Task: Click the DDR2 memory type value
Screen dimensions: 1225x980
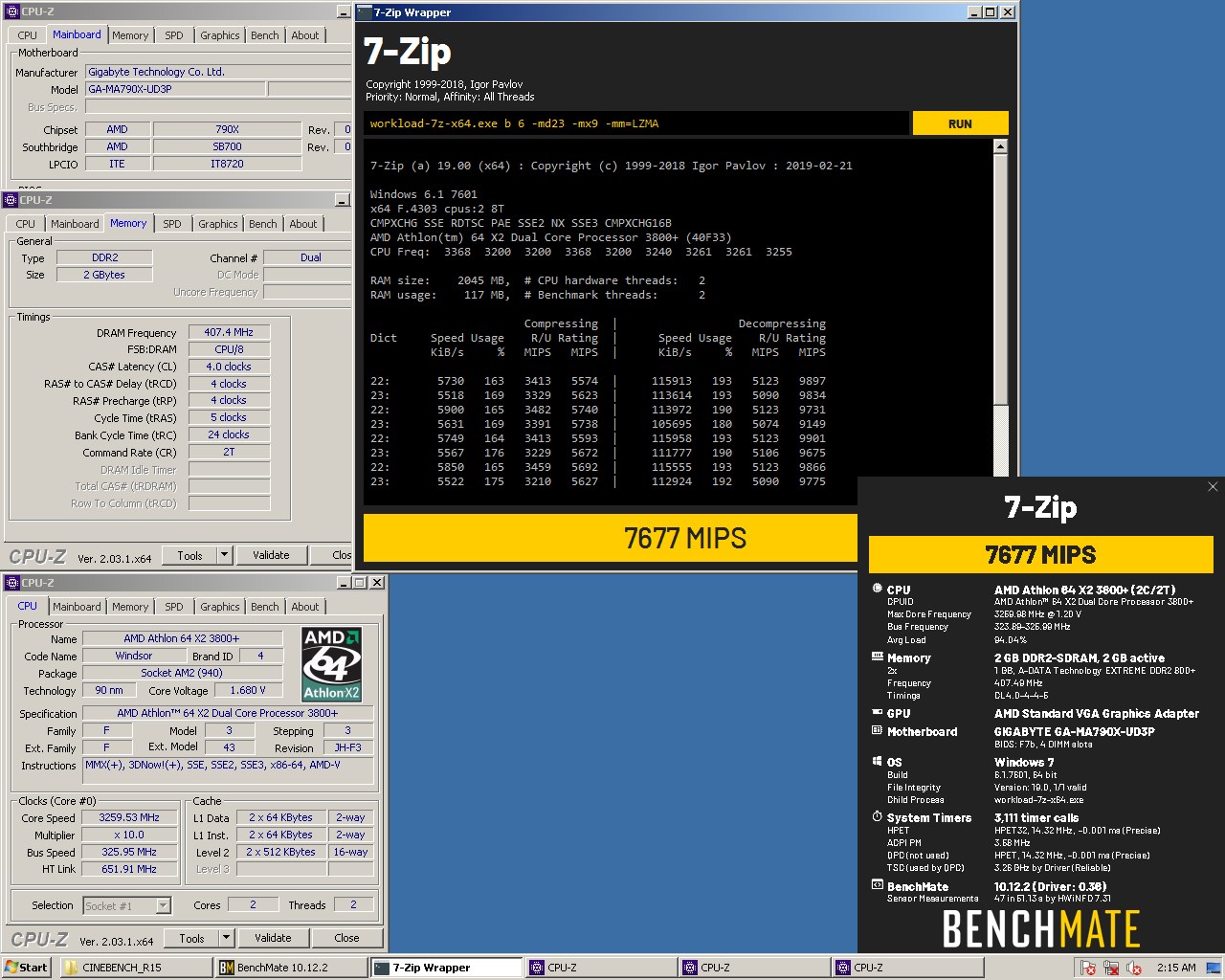Action: [x=104, y=257]
